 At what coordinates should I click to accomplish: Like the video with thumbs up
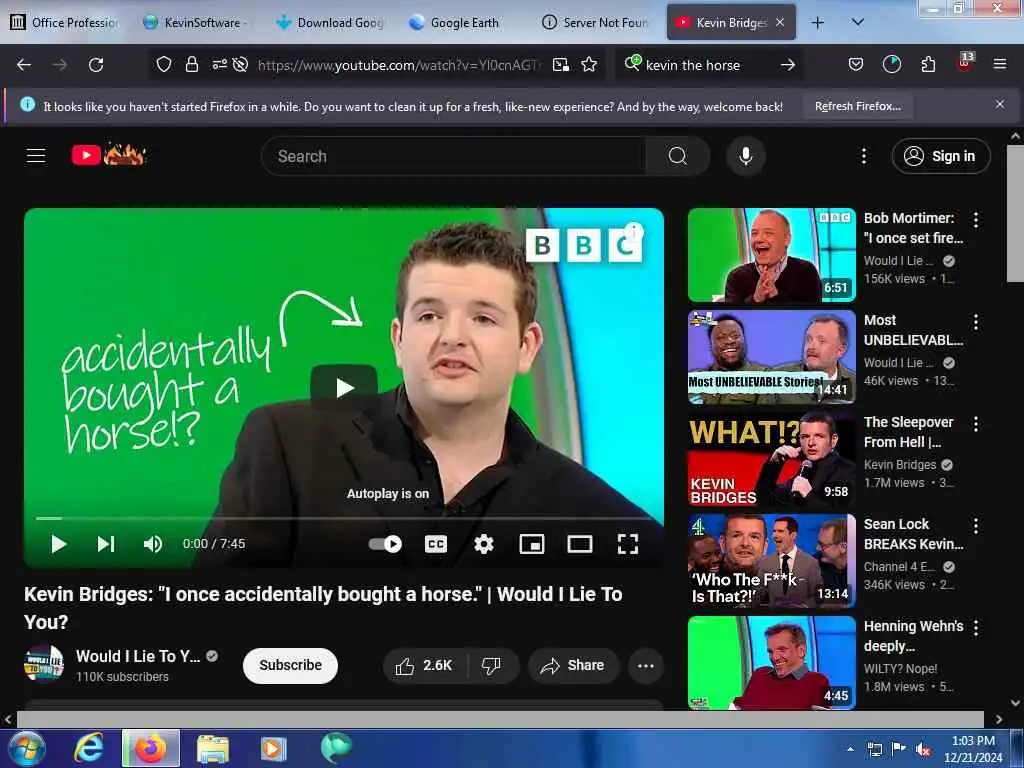[424, 665]
